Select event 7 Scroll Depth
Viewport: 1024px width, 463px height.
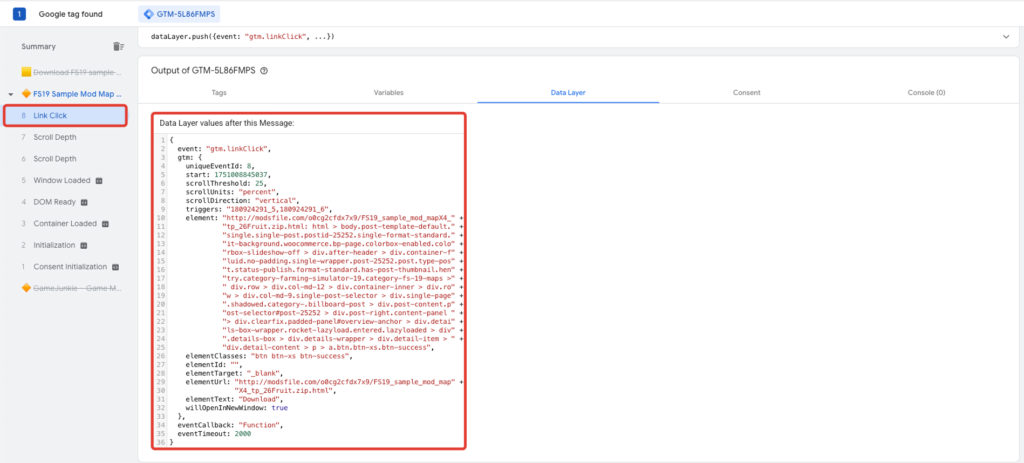click(x=54, y=137)
